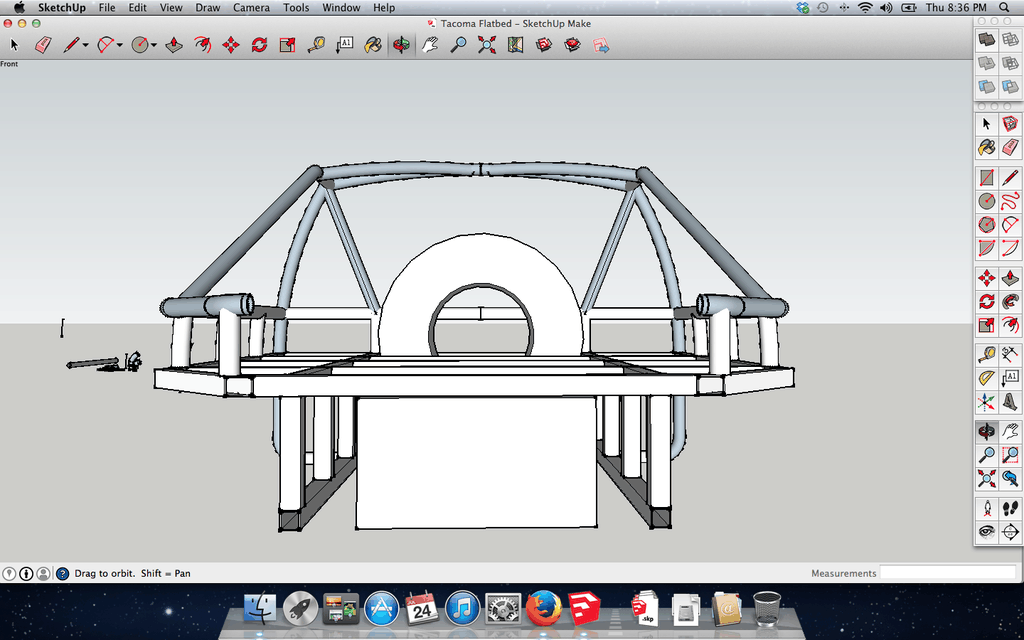Click the credits info status bar icon
The height and width of the screenshot is (640, 1024).
[26, 573]
